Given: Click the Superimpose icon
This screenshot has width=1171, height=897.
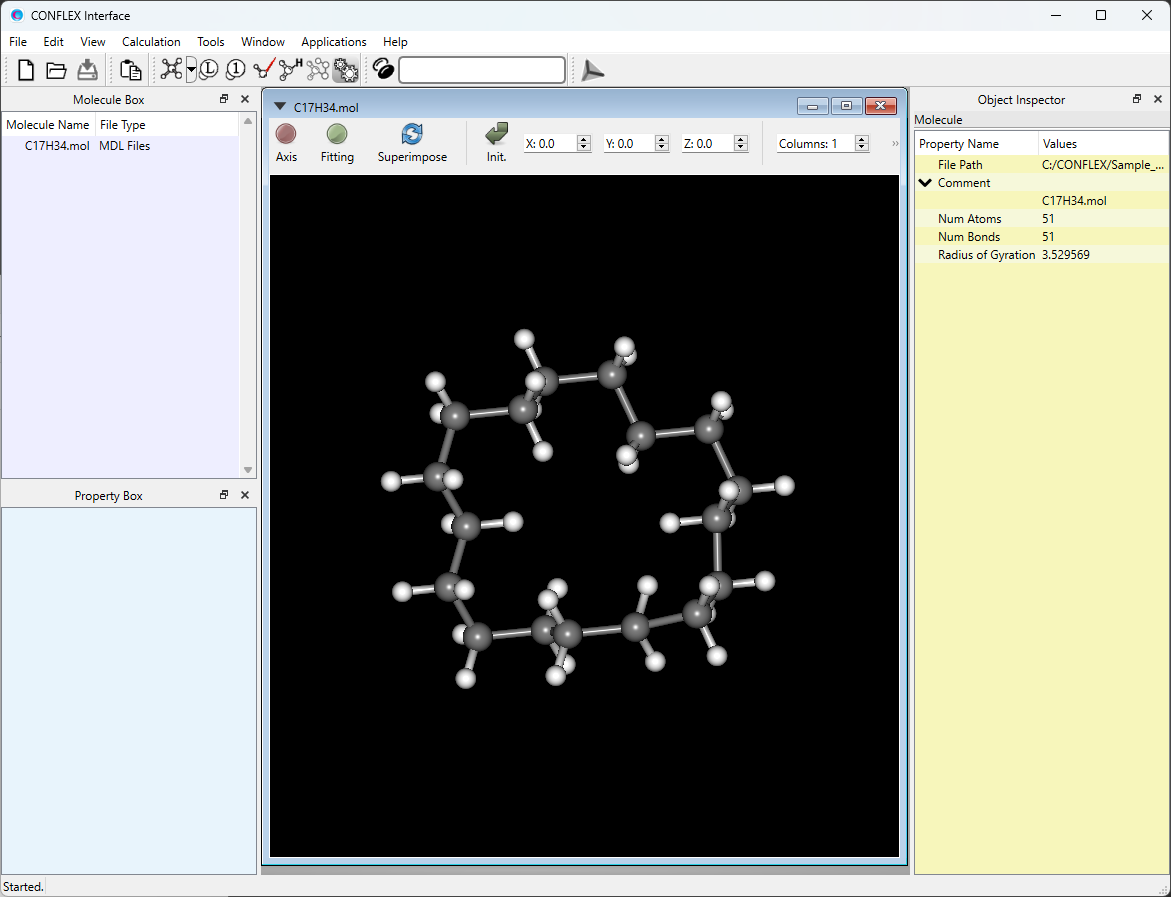Looking at the screenshot, I should pos(412,134).
